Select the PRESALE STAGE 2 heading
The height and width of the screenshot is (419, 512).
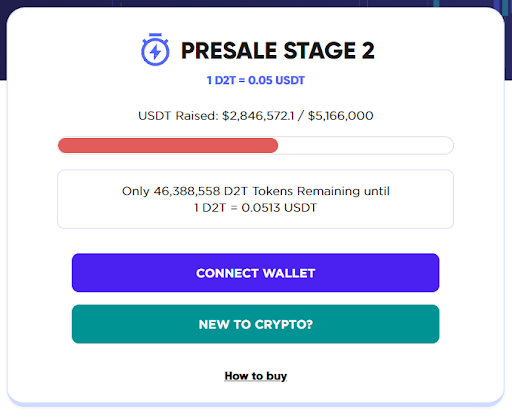click(278, 51)
